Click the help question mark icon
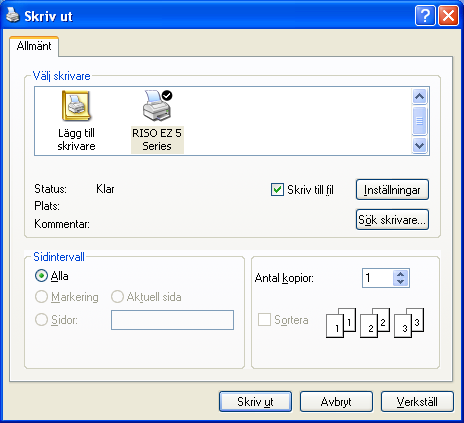This screenshot has height=423, width=464. 425,15
